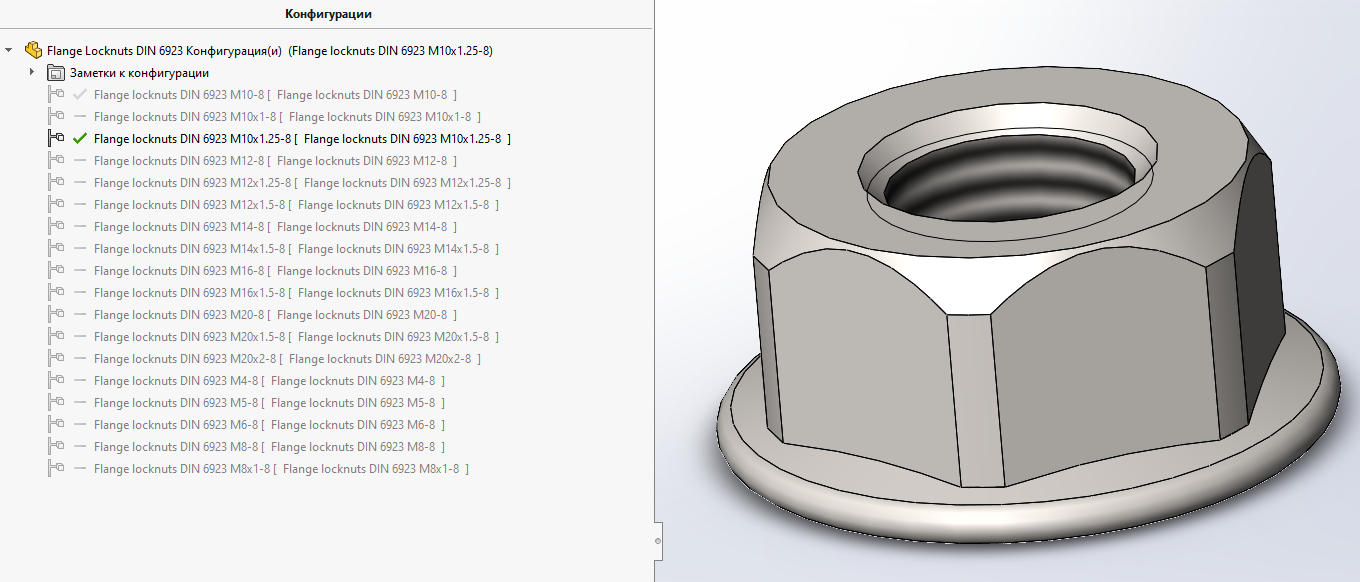The width and height of the screenshot is (1360, 582).
Task: Select configuration Flange locknuts DIN 6923 M6-8
Action: point(269,425)
